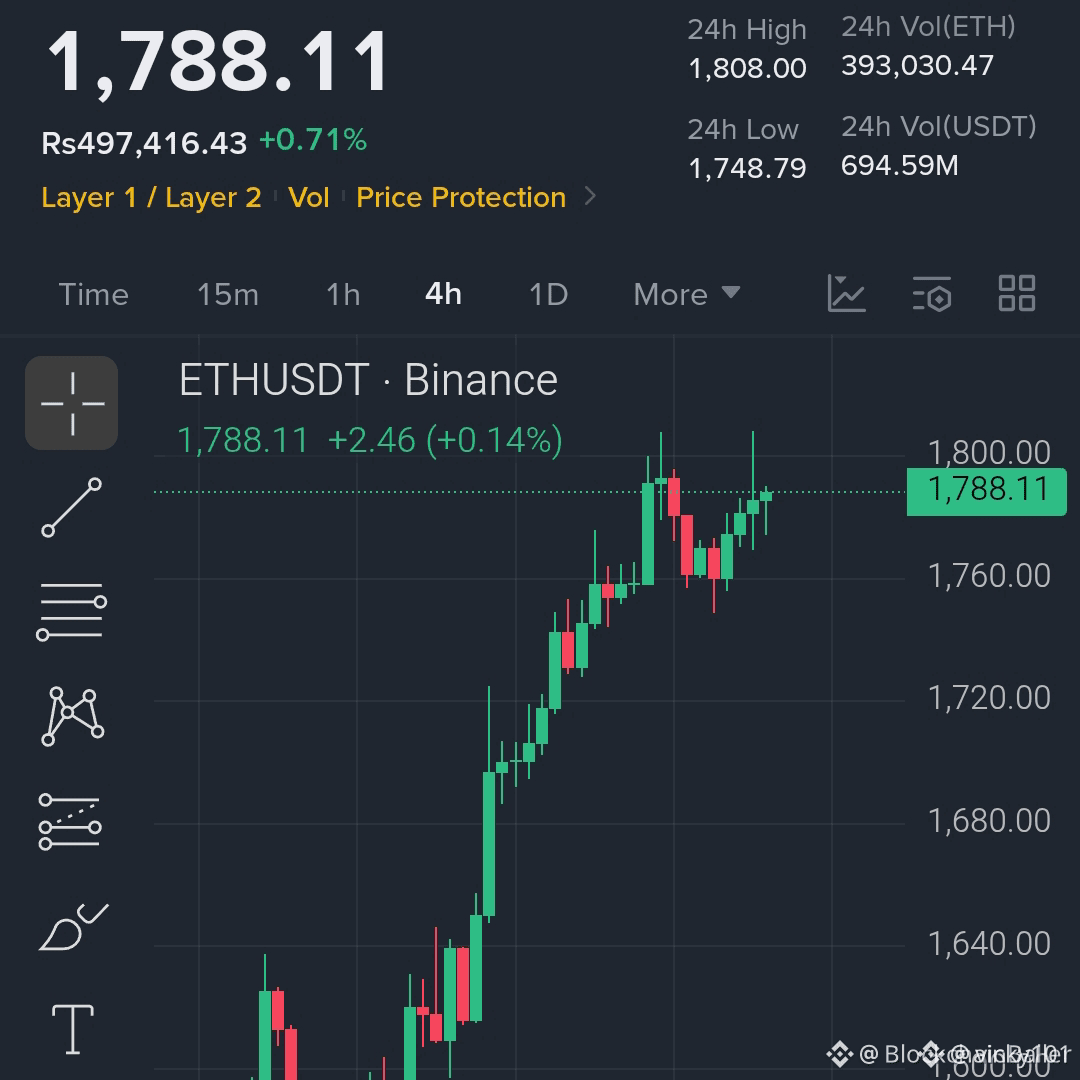Click the Rs497,416.43 converted price
This screenshot has height=1080, width=1080.
(144, 143)
